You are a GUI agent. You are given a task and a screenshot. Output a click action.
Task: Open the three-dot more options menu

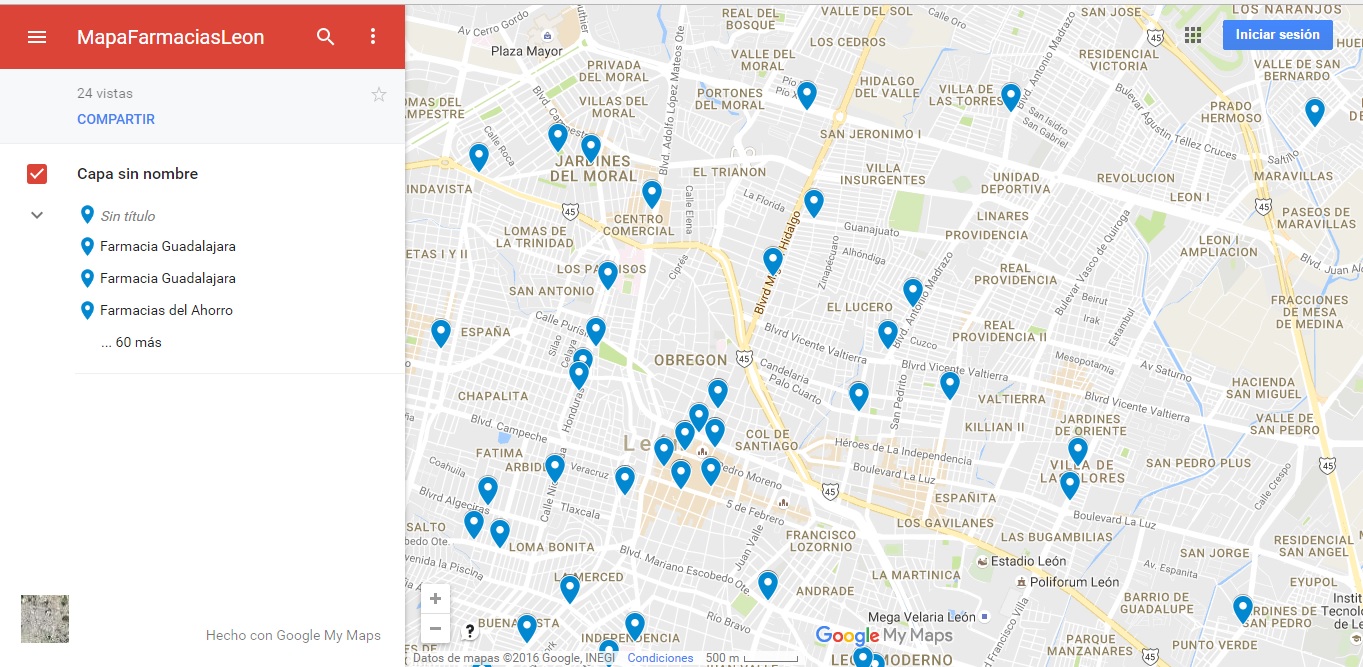click(373, 37)
